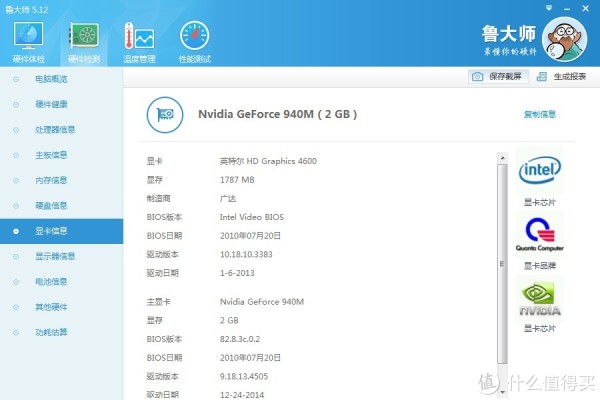Click the 2 GB memory value
The width and height of the screenshot is (600, 400).
(x=229, y=320)
